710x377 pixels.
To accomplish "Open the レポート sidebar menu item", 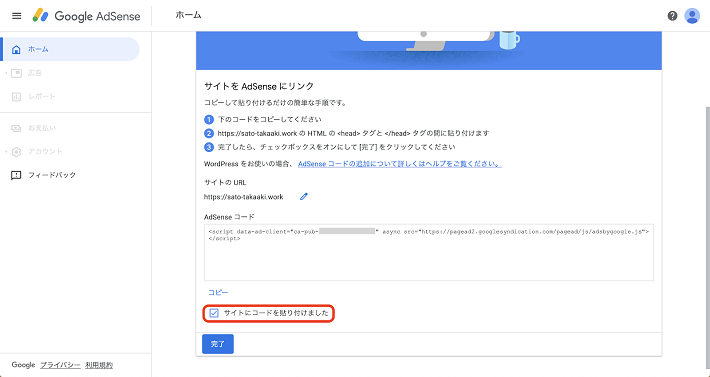I will click(70, 96).
